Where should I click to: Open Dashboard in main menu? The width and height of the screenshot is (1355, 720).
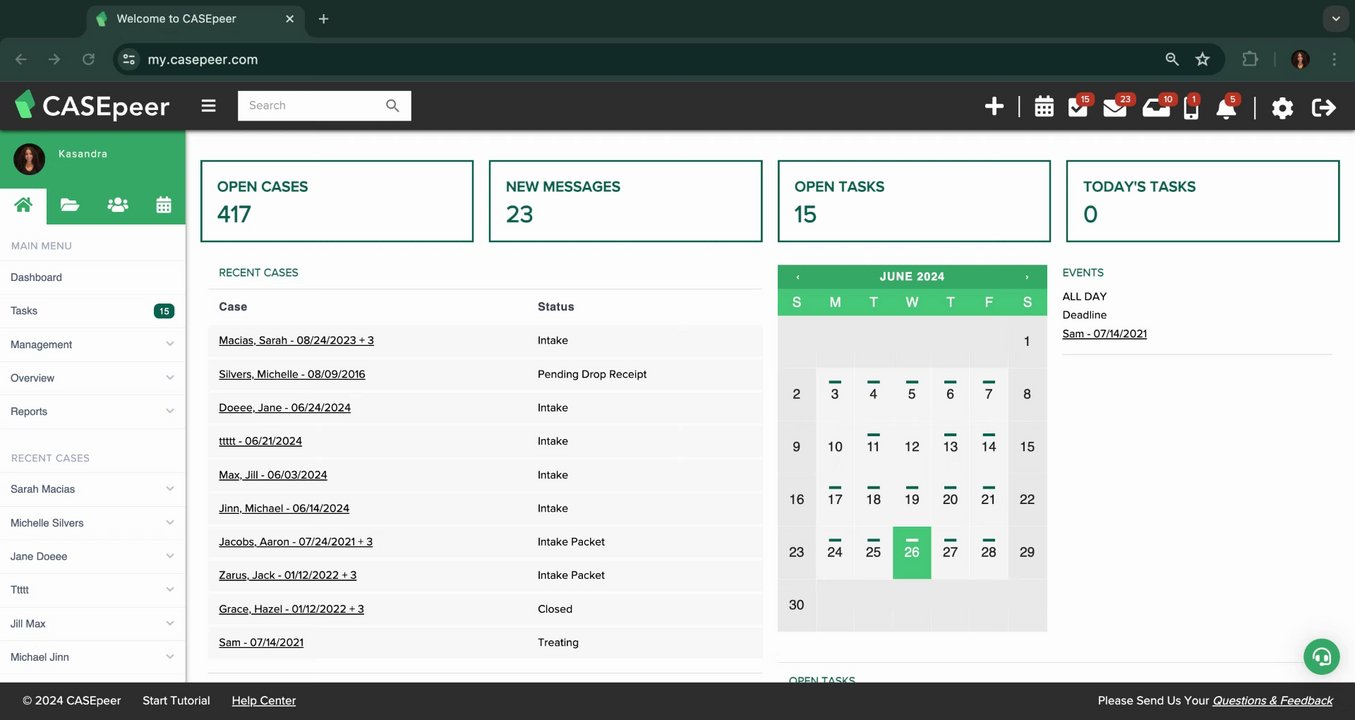[x=36, y=277]
